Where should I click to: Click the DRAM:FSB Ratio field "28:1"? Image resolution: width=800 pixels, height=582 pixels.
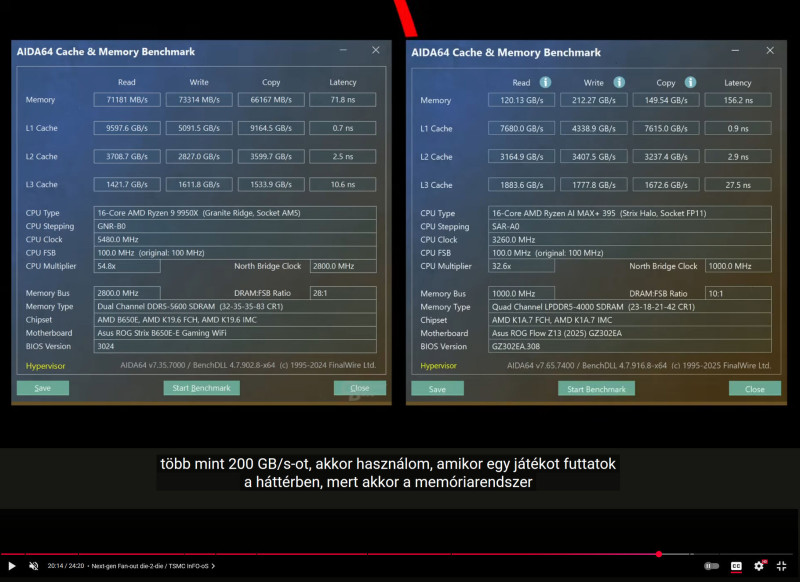pos(343,293)
